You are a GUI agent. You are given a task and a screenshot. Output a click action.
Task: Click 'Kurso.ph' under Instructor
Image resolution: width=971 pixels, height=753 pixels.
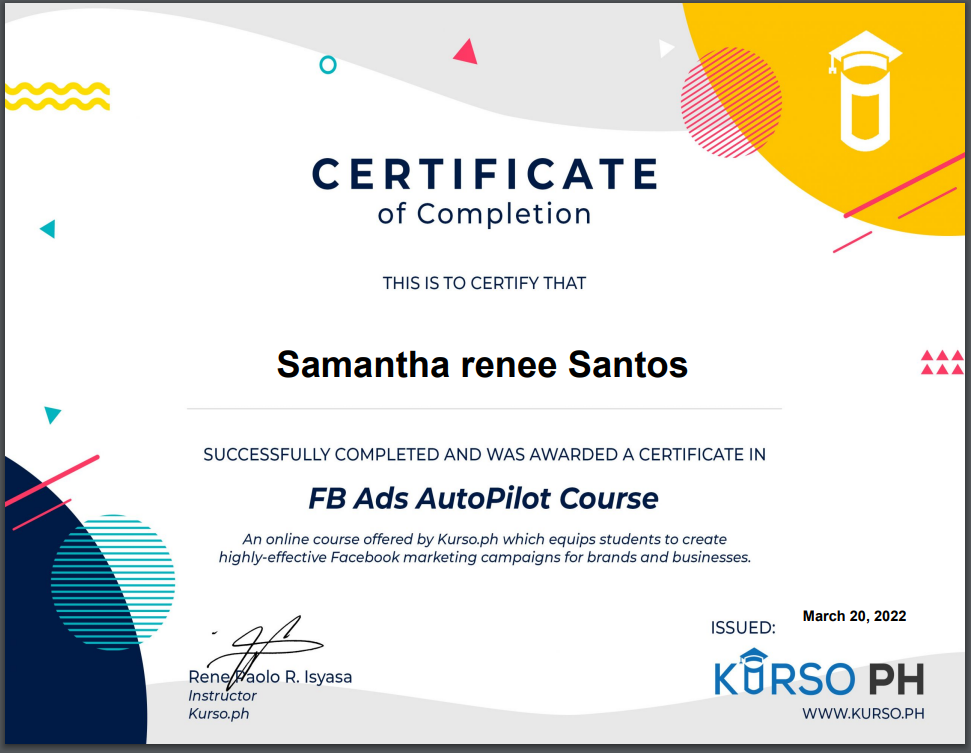pos(219,713)
